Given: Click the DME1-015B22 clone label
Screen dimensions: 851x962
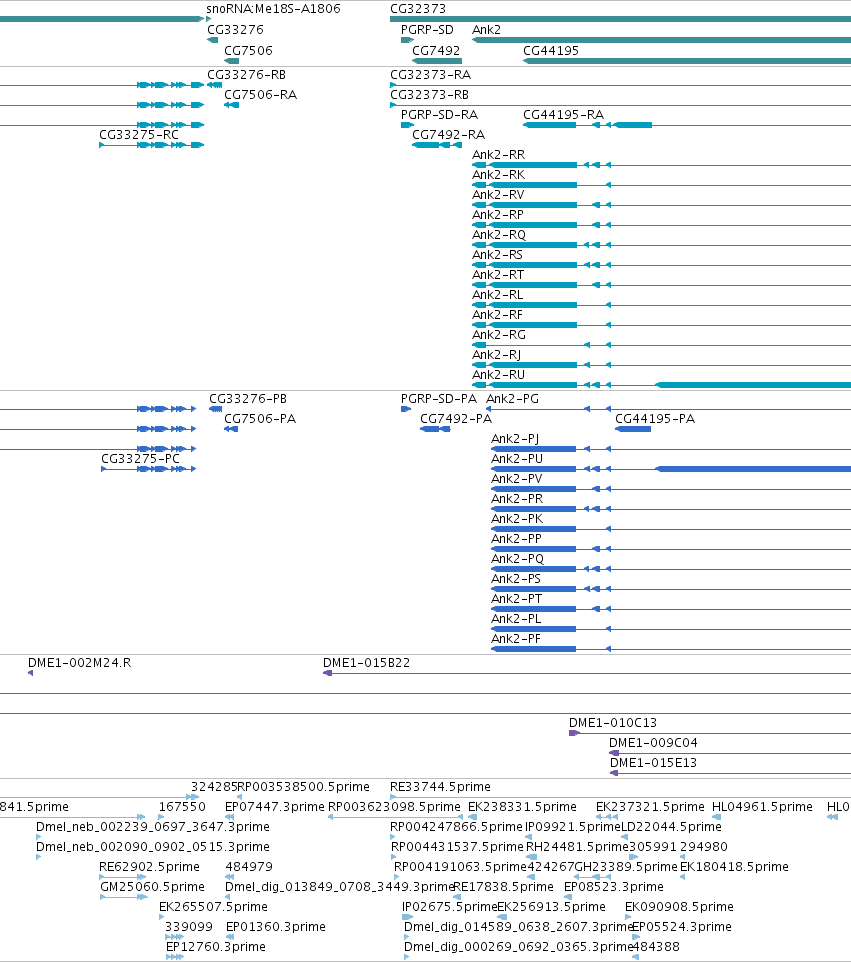Looking at the screenshot, I should click(x=366, y=663).
